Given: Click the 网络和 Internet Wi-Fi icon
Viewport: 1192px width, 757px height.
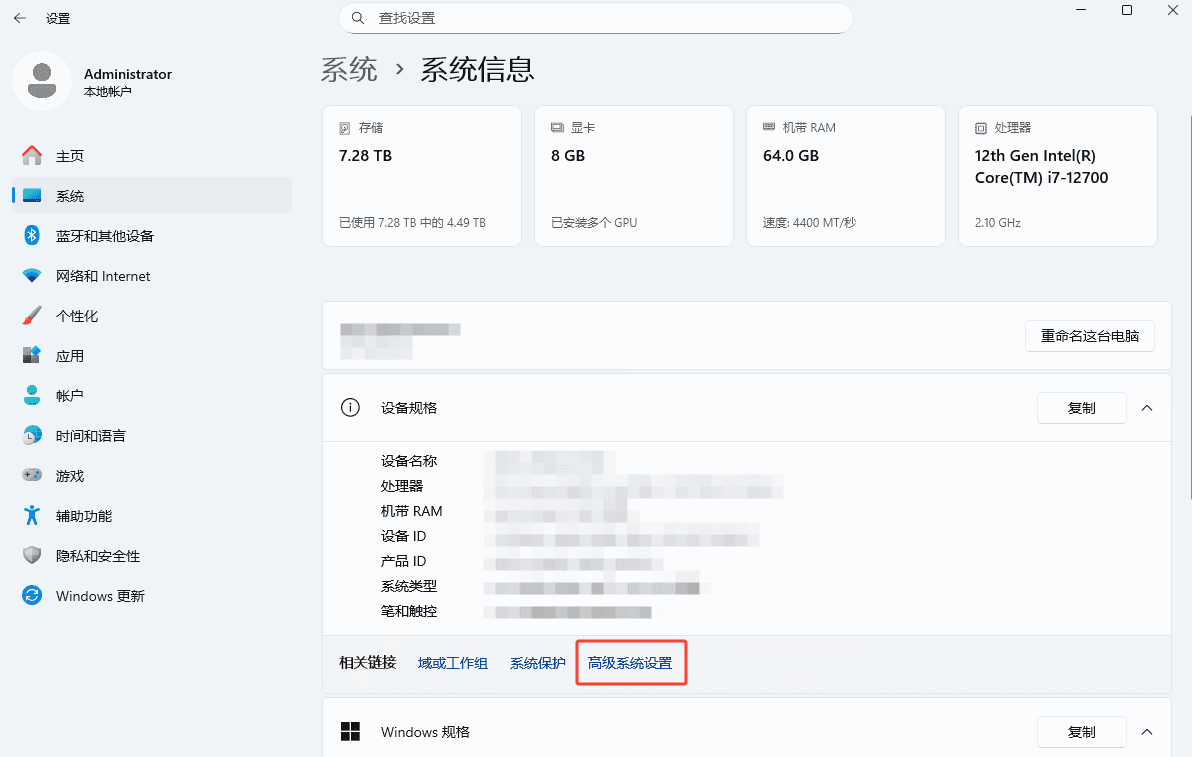Looking at the screenshot, I should [32, 276].
